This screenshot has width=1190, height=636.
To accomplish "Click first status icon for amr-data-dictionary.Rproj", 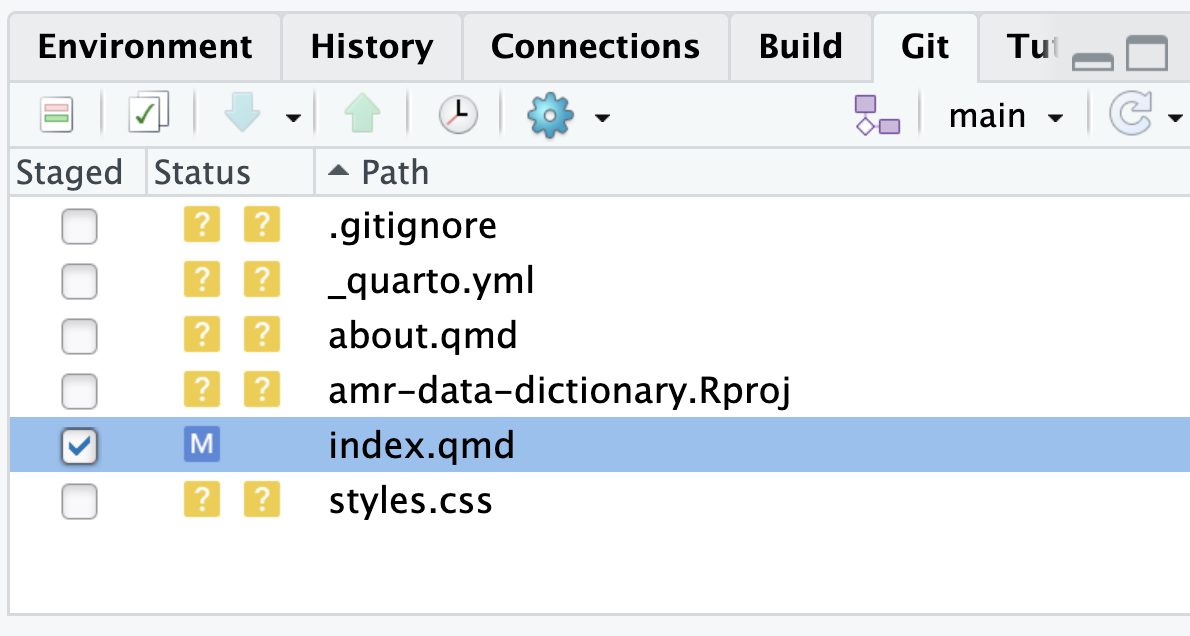I will (202, 389).
